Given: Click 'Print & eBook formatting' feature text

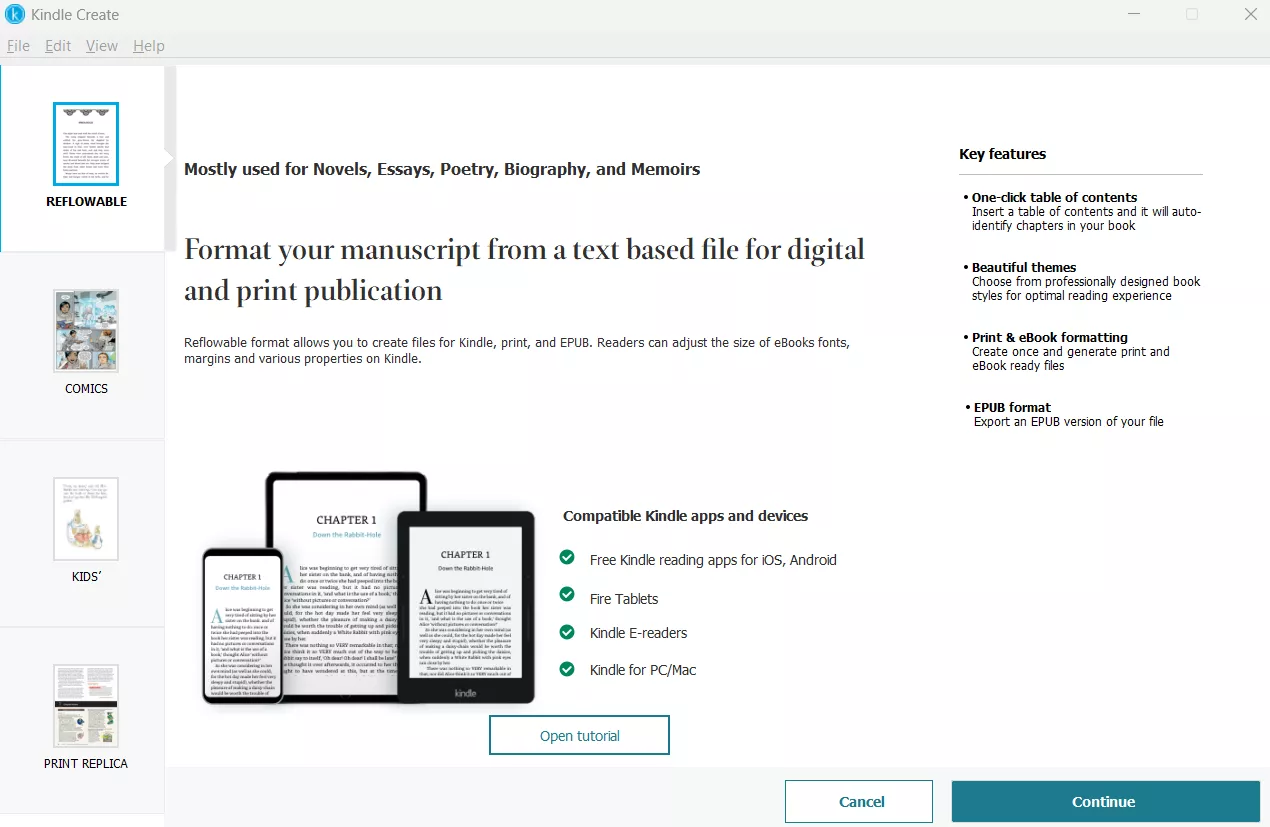Looking at the screenshot, I should tap(1050, 337).
